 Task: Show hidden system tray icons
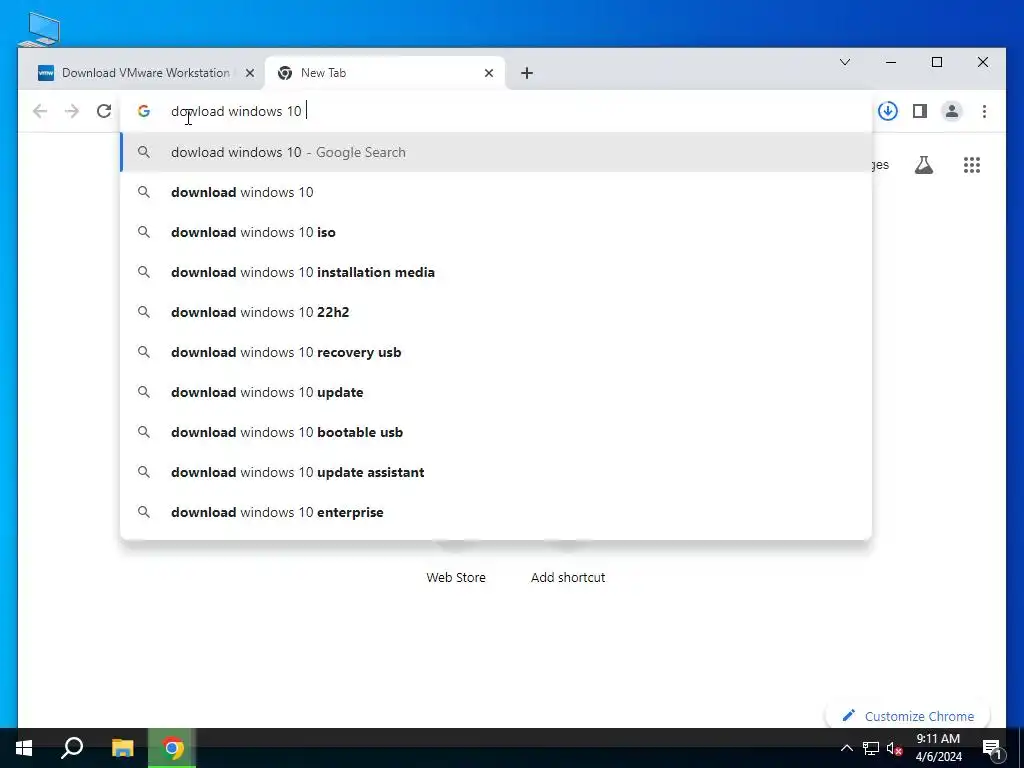[846, 748]
